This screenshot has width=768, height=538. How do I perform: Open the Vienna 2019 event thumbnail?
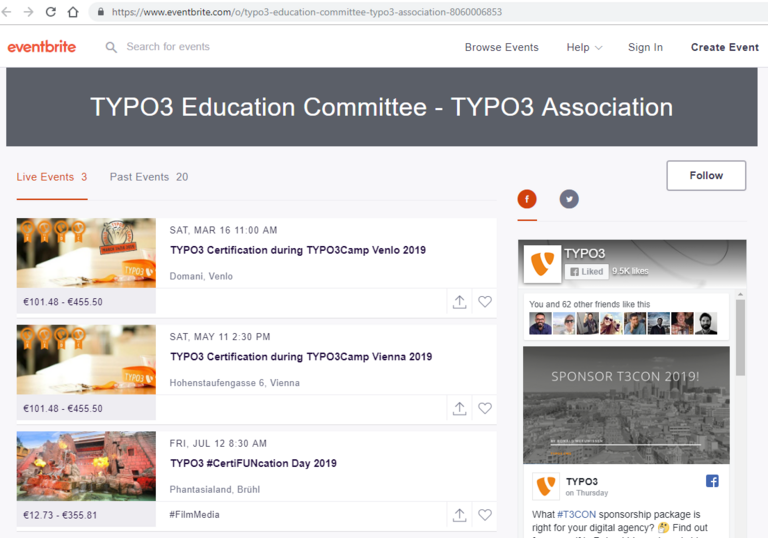[x=86, y=360]
